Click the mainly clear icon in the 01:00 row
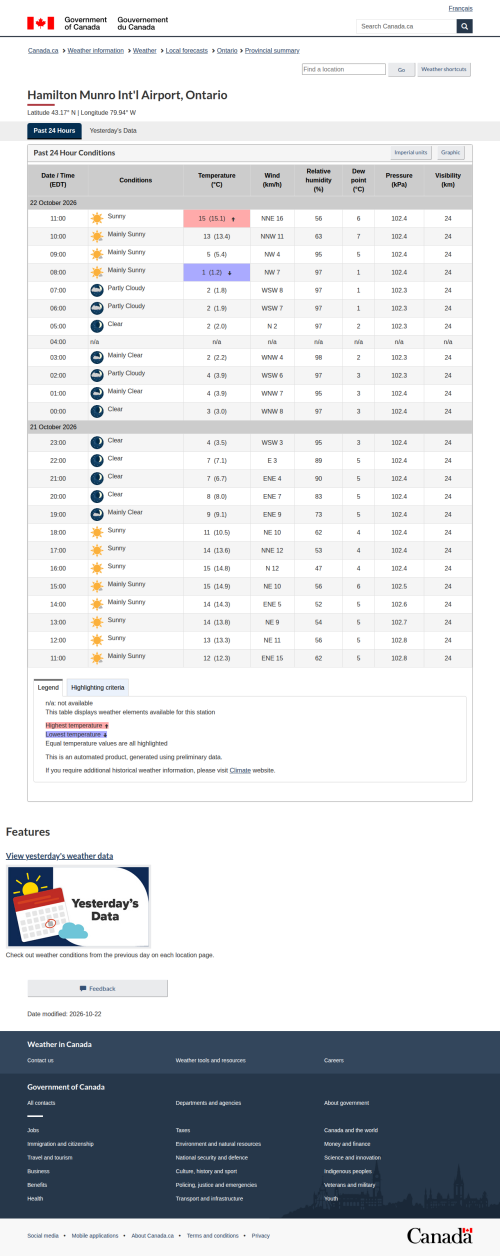Viewport: 500px width, 1256px height. 97,393
